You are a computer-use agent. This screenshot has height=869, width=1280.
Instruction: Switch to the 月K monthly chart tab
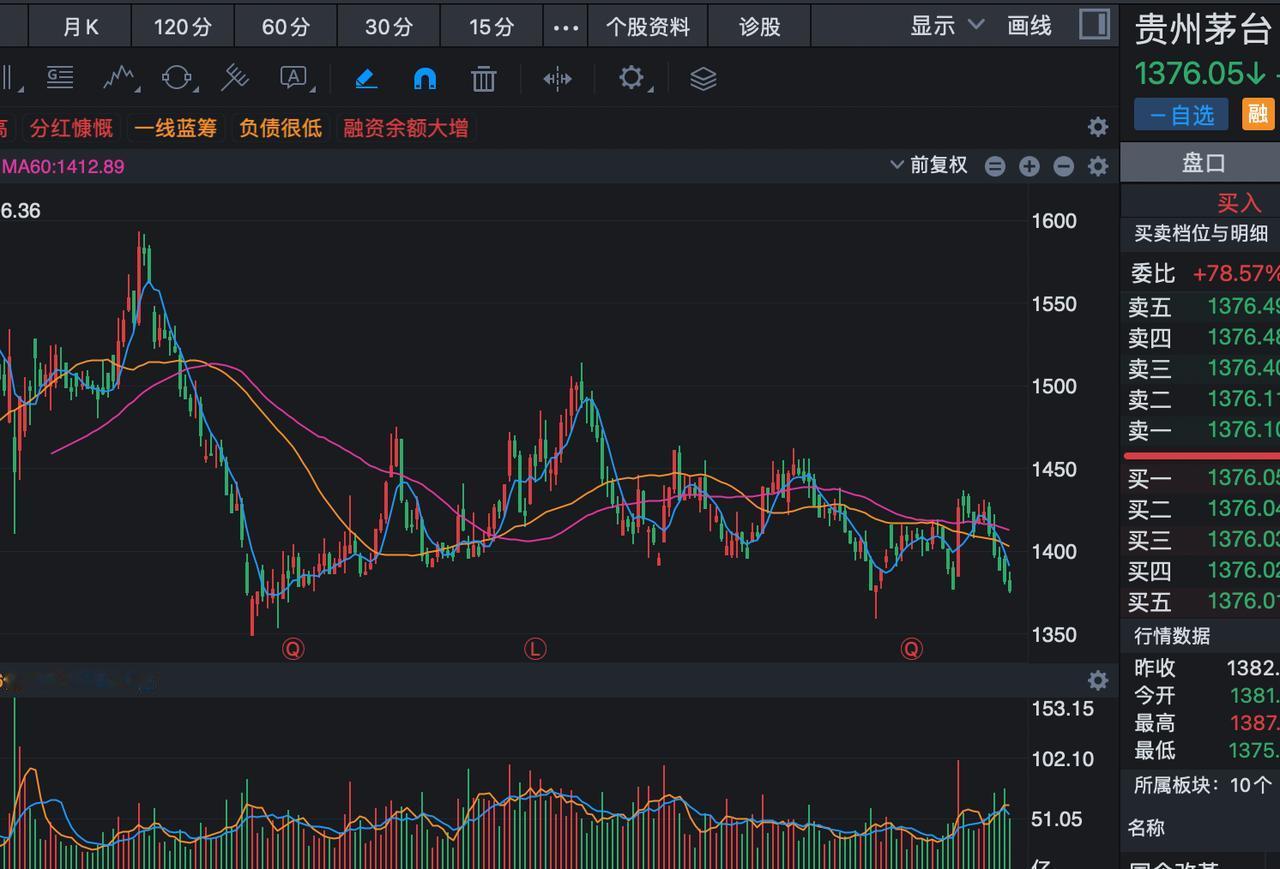[79, 26]
